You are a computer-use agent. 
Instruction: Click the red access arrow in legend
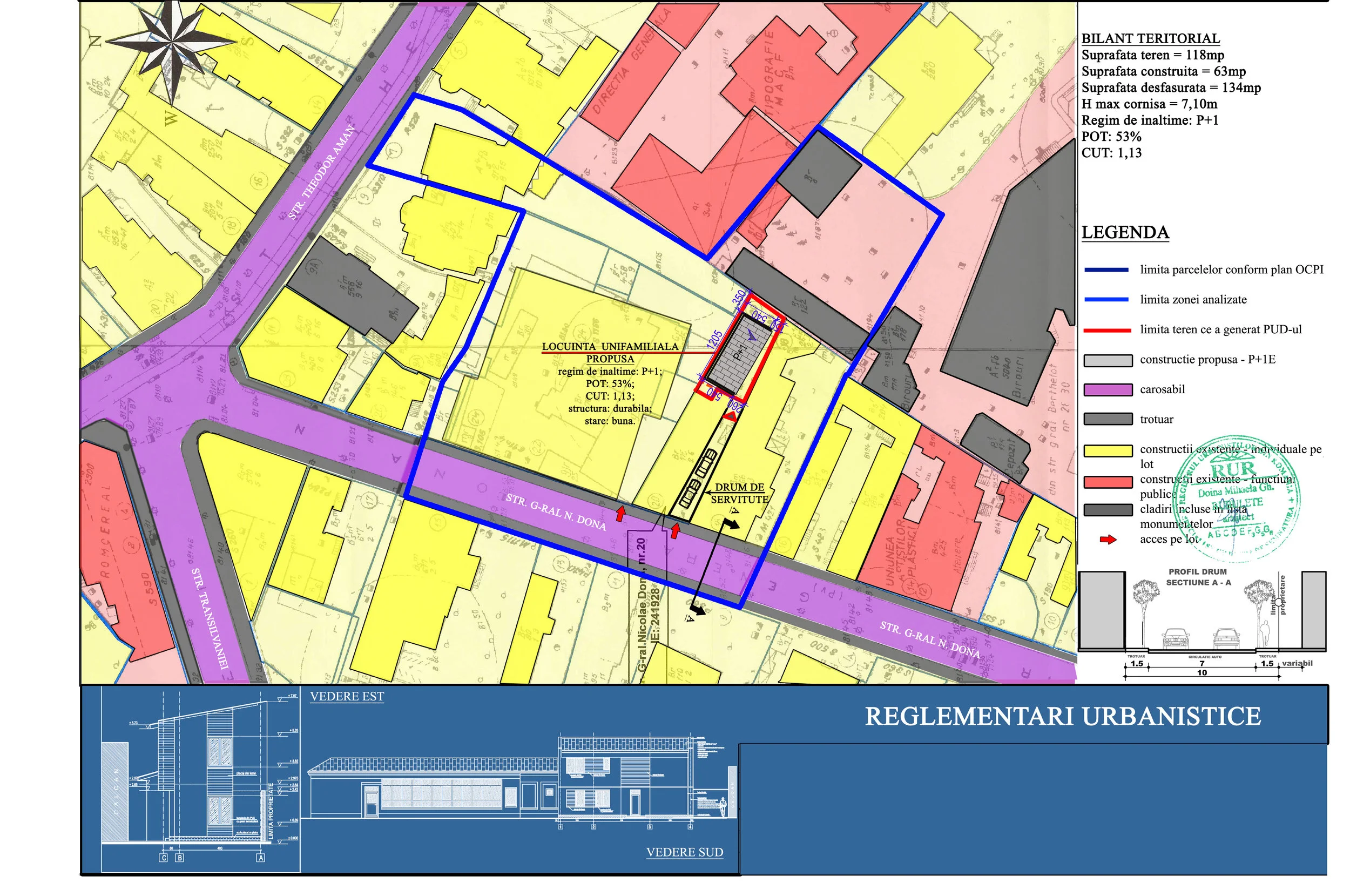tap(1108, 540)
